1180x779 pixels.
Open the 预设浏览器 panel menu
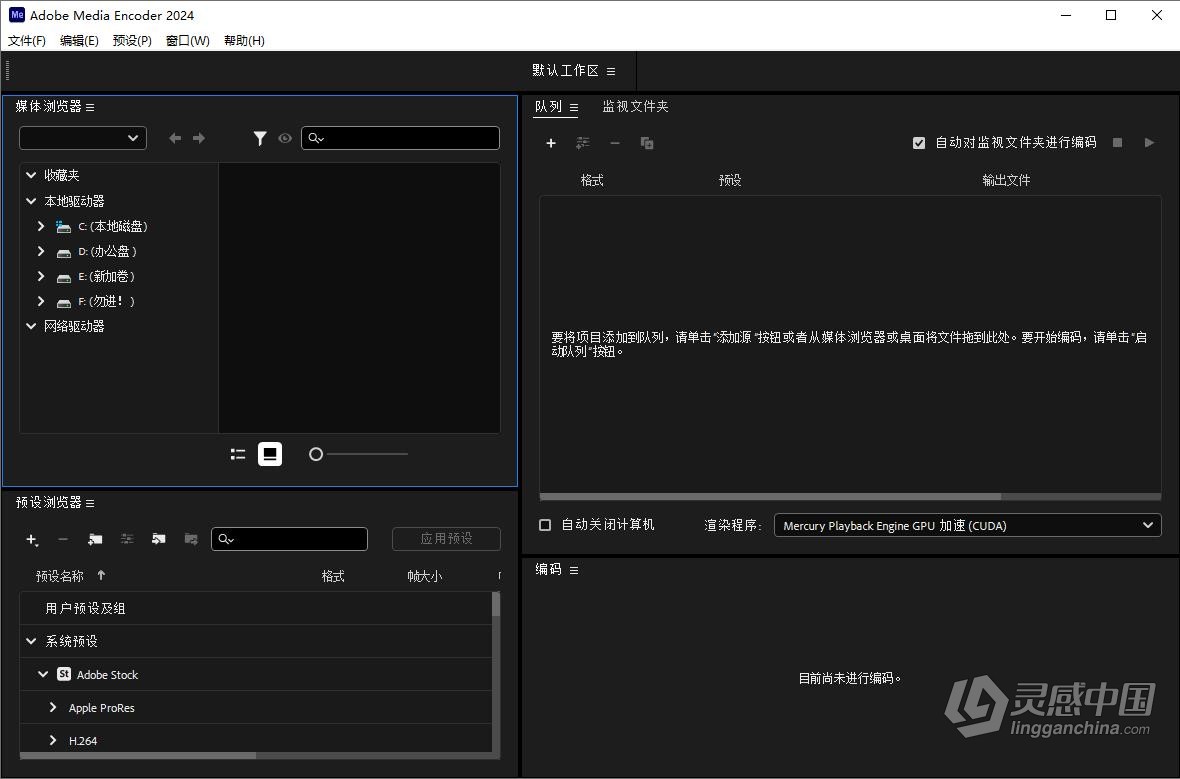(90, 503)
